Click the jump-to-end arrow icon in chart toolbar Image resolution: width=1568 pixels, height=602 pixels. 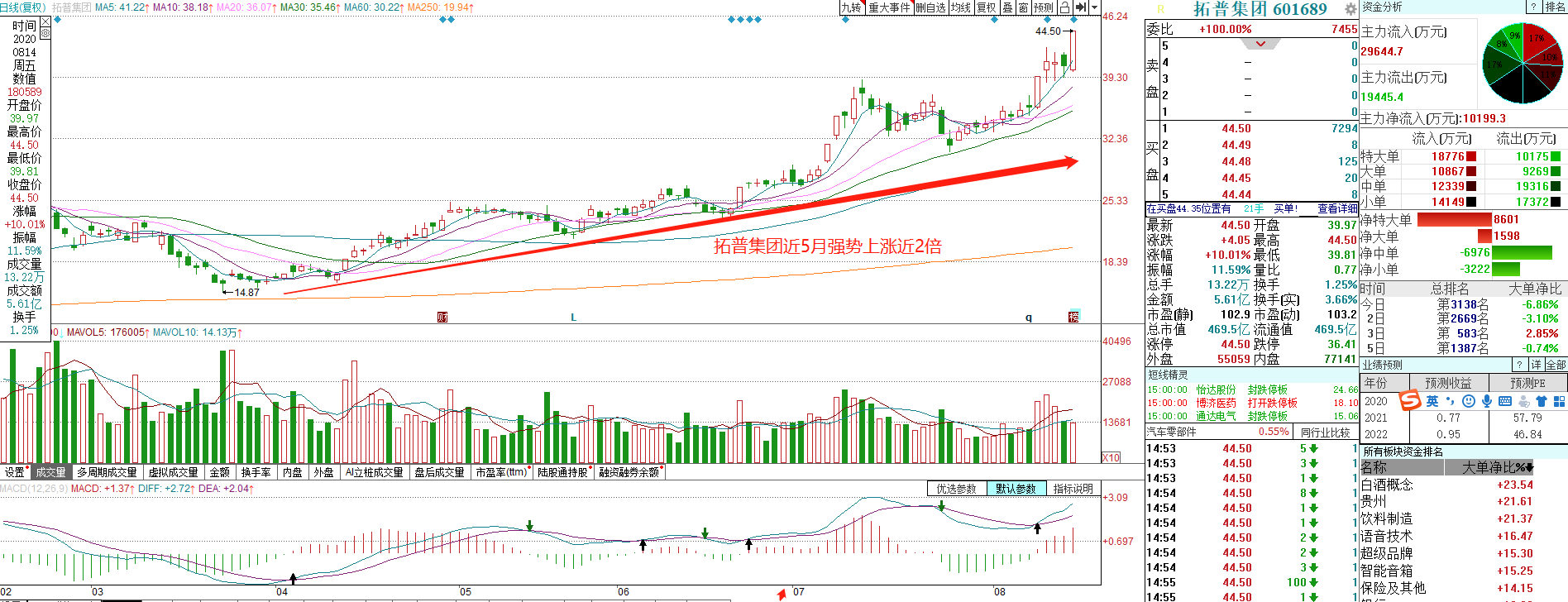click(1080, 7)
